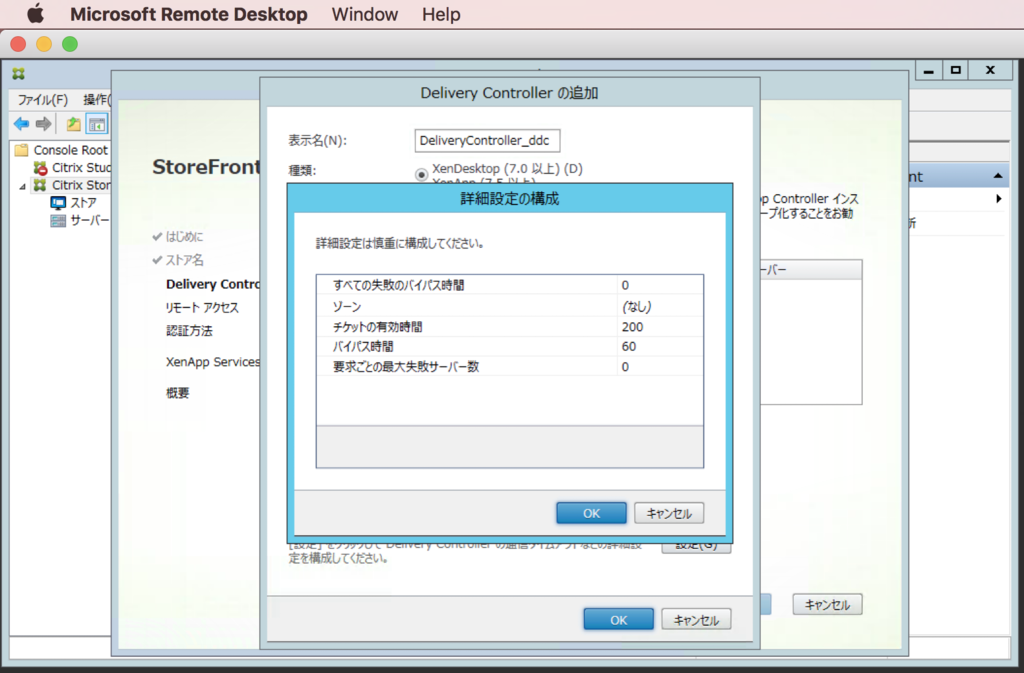Select the Citrix StoreFront tree node
The image size is (1024, 673).
tap(72, 185)
